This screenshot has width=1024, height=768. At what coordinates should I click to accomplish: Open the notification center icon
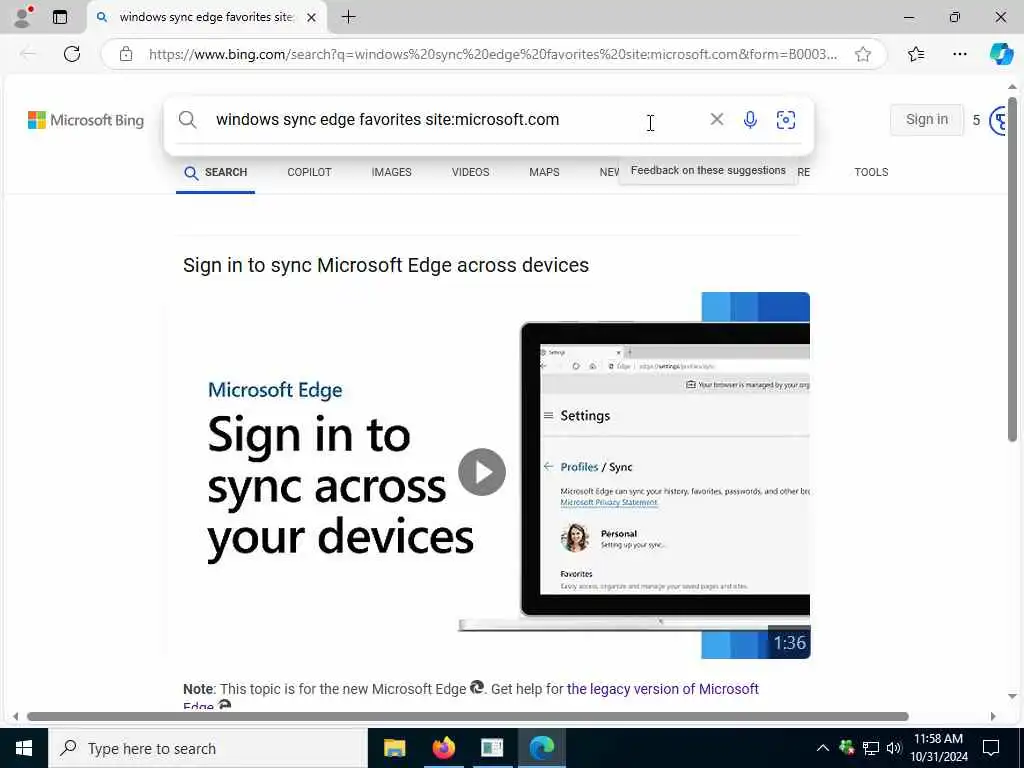(x=991, y=748)
